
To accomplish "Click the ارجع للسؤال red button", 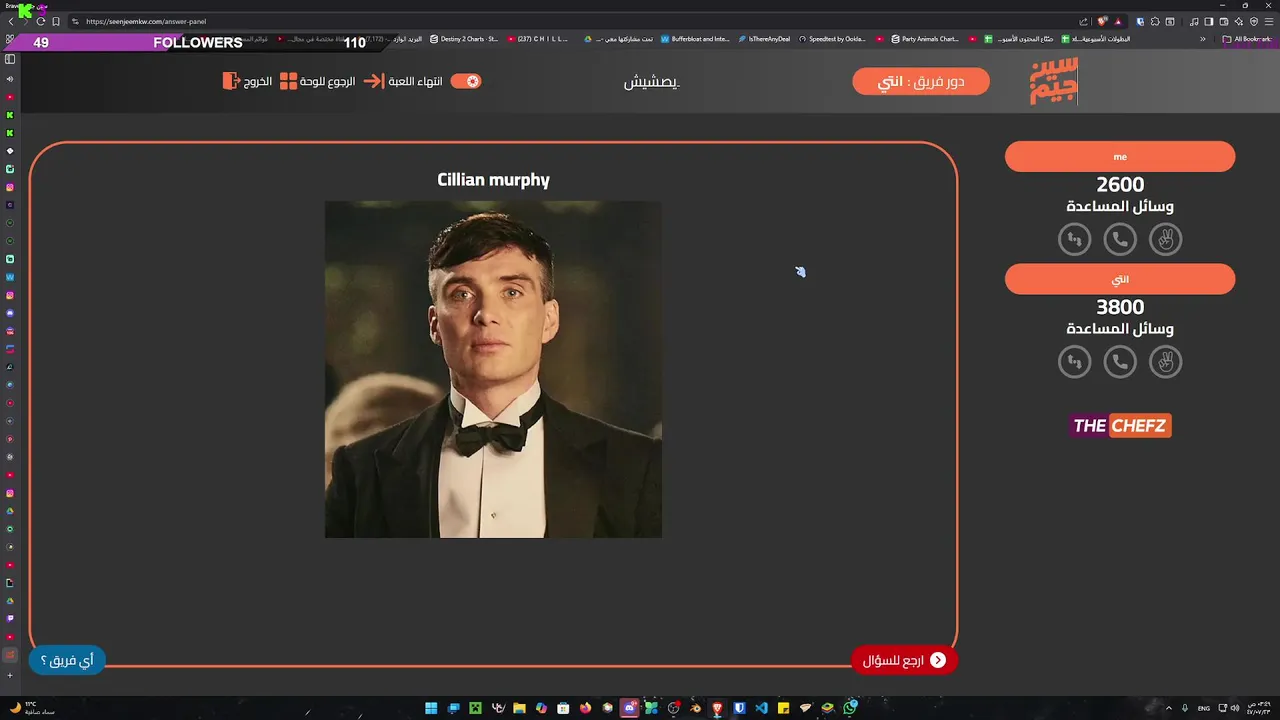I will (904, 660).
